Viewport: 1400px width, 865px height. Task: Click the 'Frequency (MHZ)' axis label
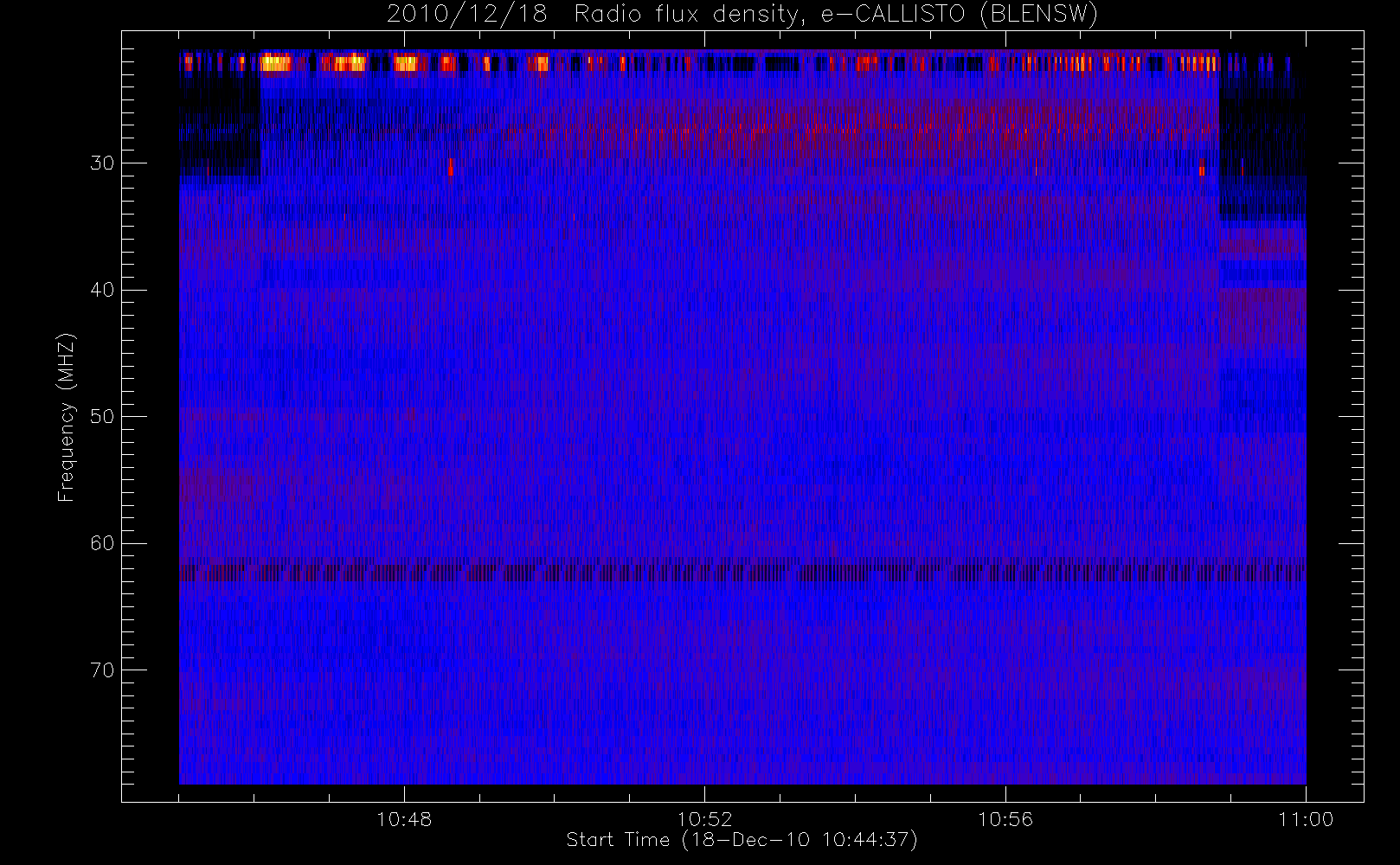pyautogui.click(x=67, y=417)
